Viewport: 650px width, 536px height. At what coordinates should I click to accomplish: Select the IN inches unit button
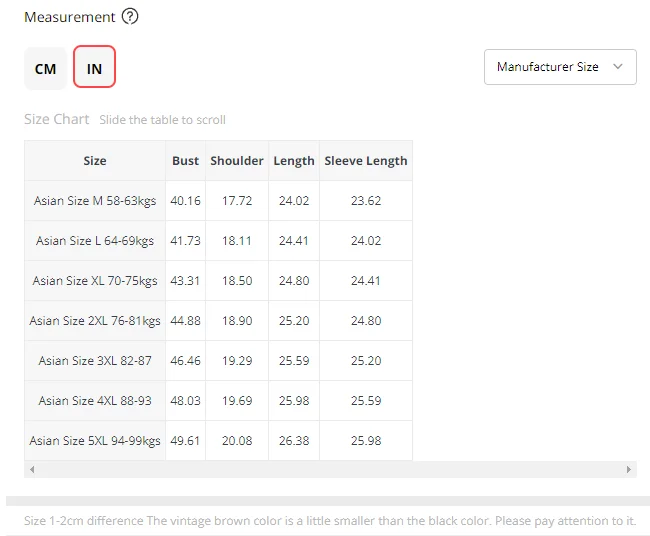[95, 67]
